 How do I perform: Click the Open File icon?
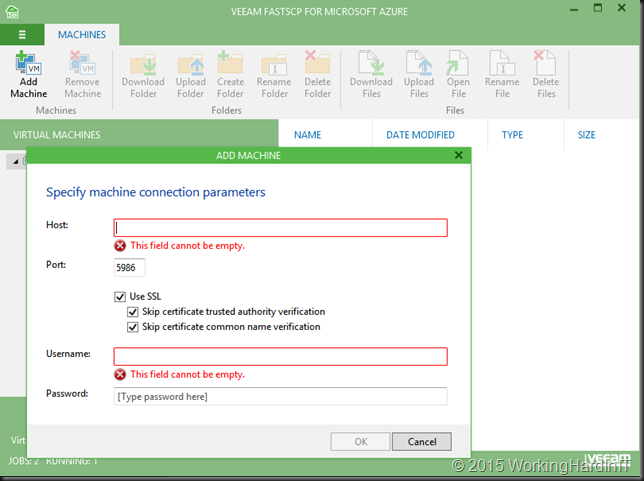point(458,63)
